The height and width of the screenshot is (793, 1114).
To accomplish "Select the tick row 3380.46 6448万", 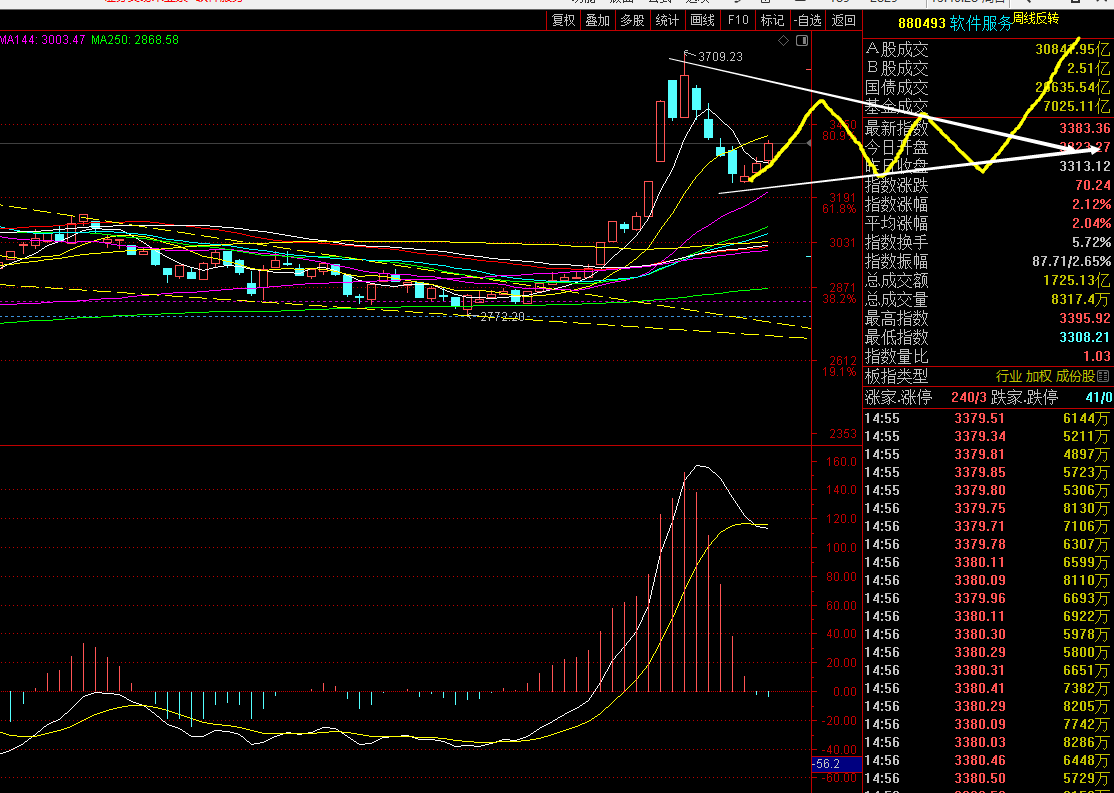I will [x=988, y=760].
